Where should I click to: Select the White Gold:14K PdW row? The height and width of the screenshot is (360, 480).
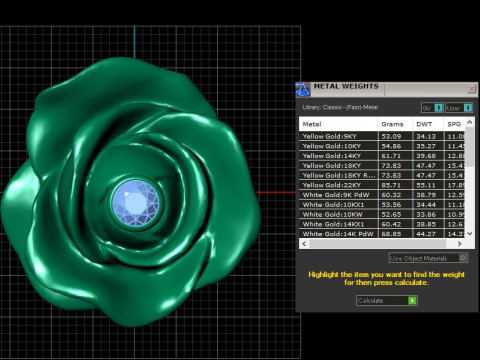click(382, 234)
